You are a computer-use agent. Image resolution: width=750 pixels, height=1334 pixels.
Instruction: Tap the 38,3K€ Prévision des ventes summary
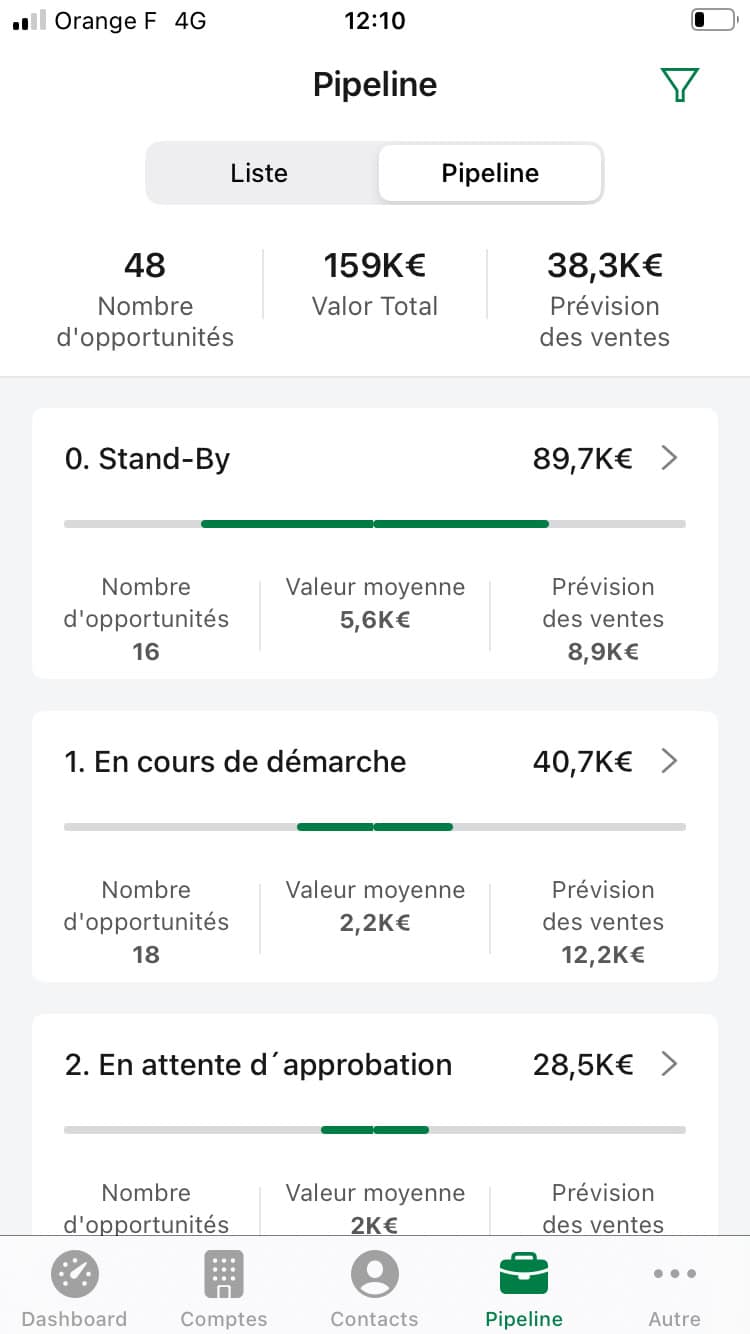tap(604, 299)
